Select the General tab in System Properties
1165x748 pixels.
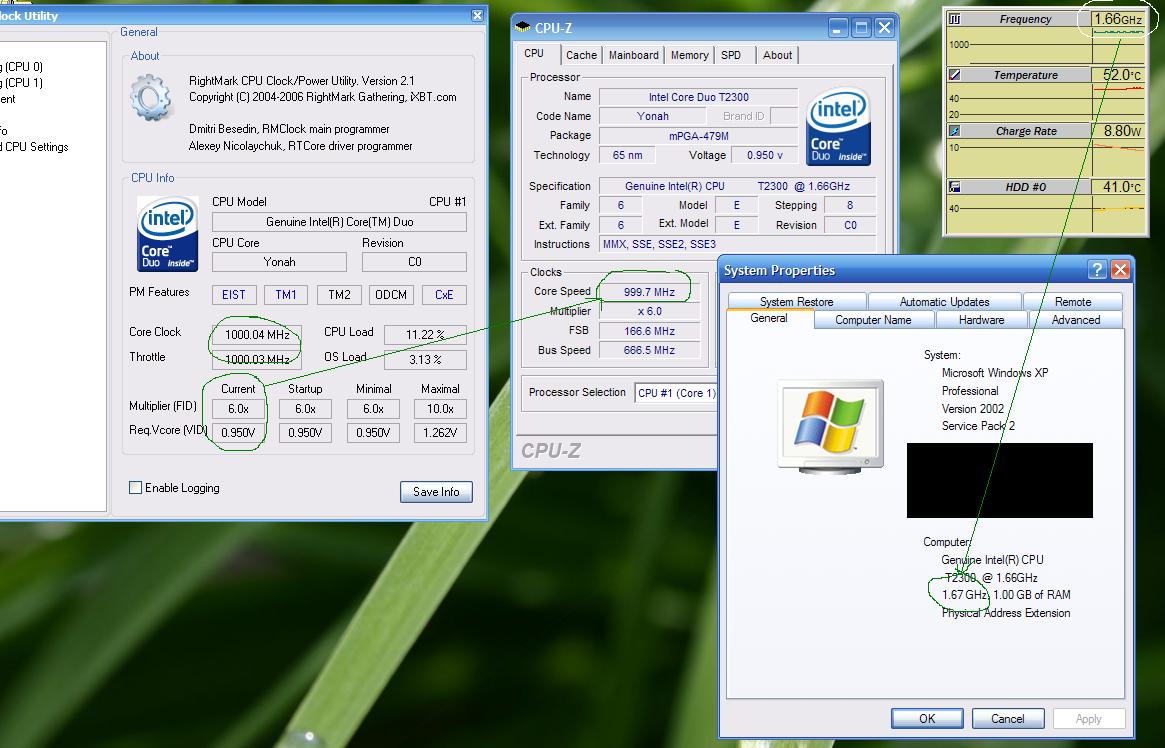click(769, 319)
